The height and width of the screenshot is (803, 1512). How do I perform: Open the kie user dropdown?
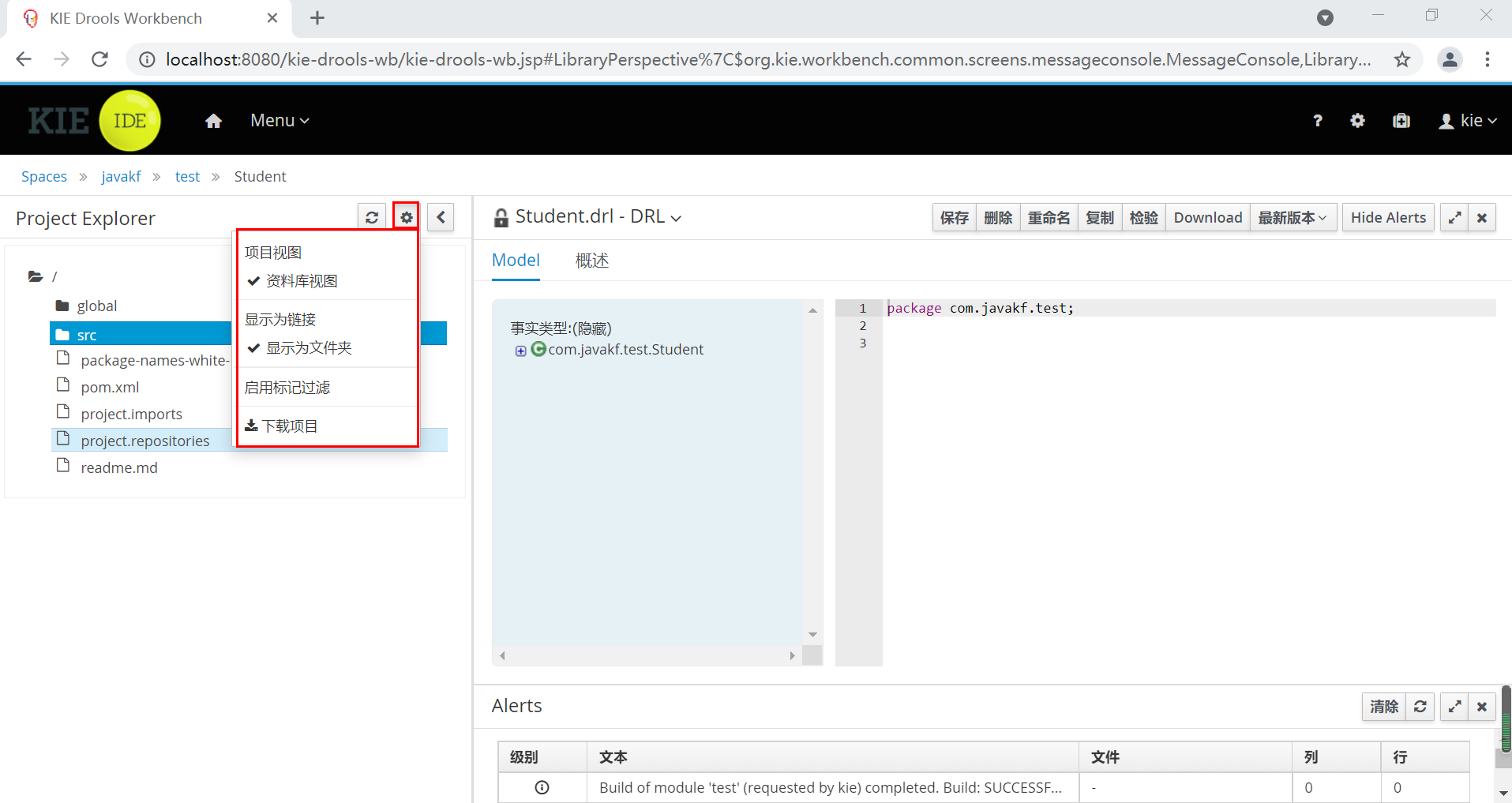point(1468,121)
